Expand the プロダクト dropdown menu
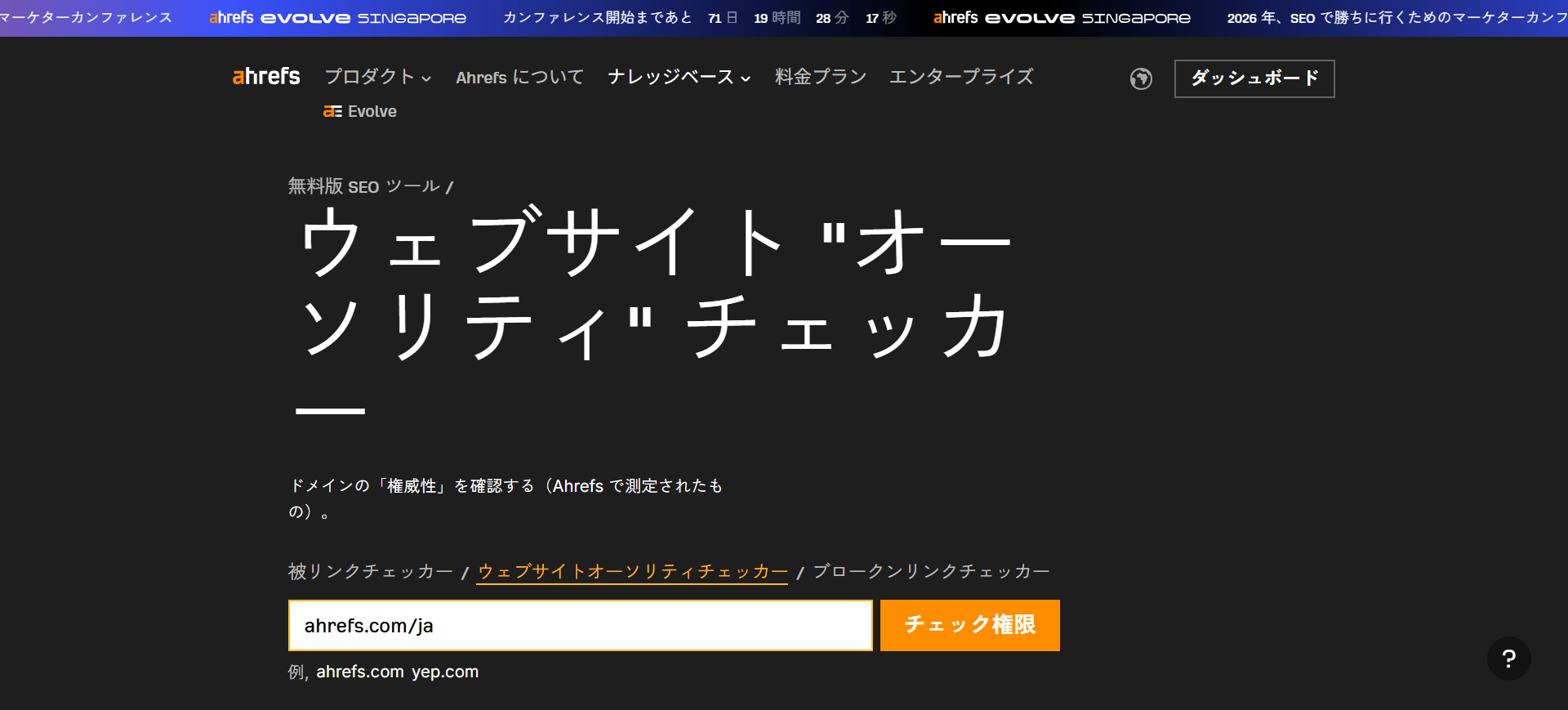 pos(378,77)
